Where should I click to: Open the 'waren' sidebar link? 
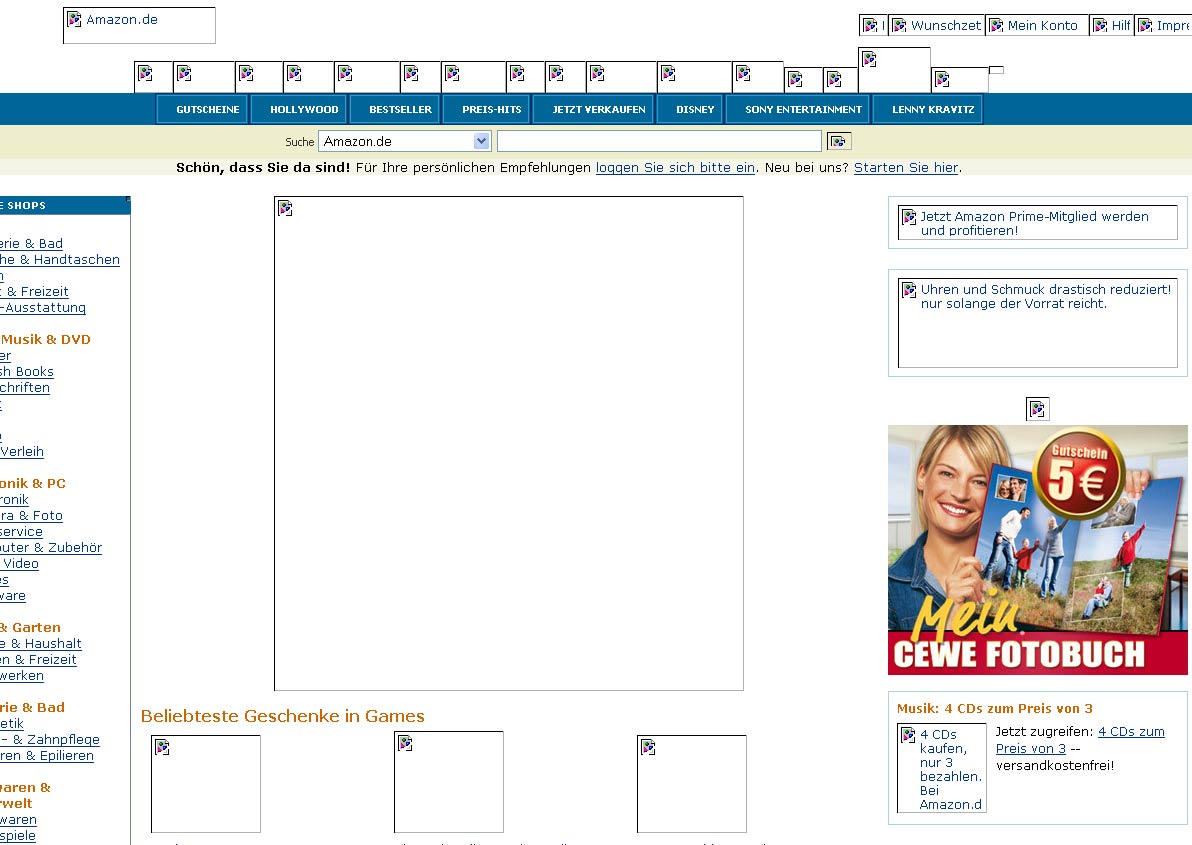pyautogui.click(x=18, y=820)
